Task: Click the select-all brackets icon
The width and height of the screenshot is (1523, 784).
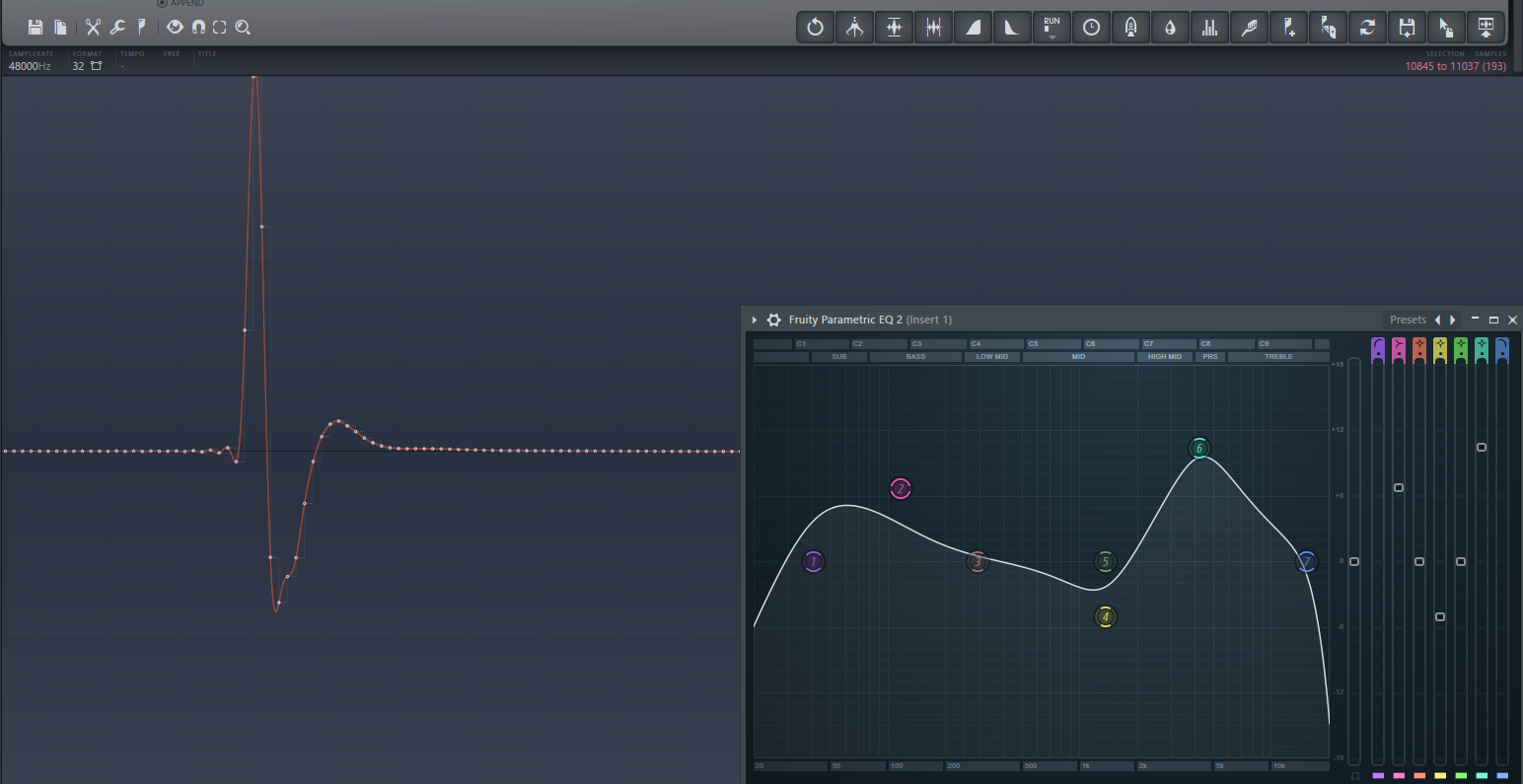Action: click(220, 28)
